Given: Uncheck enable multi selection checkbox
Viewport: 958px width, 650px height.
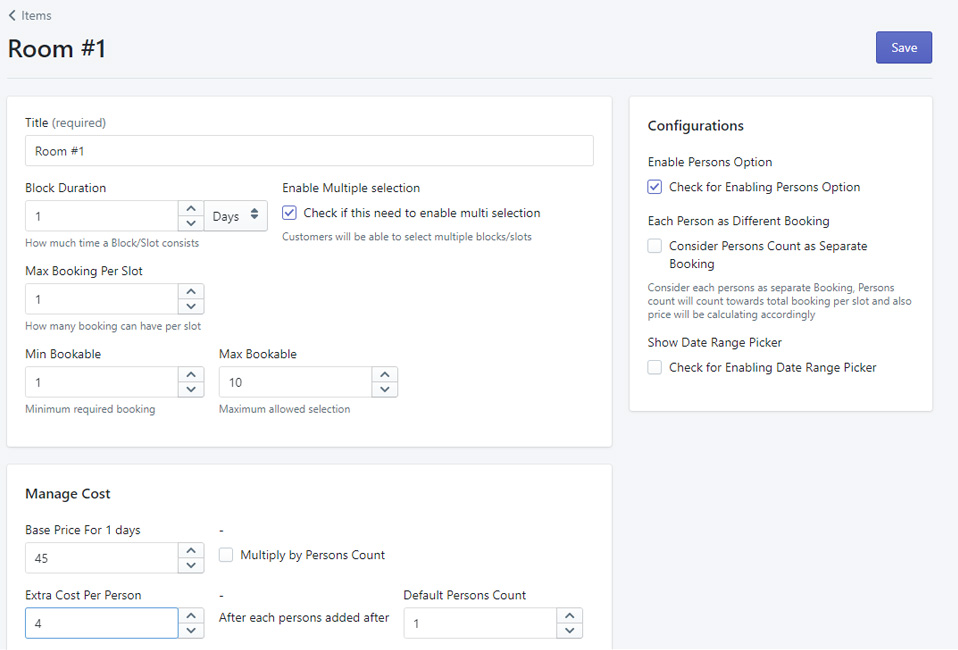Looking at the screenshot, I should [289, 213].
